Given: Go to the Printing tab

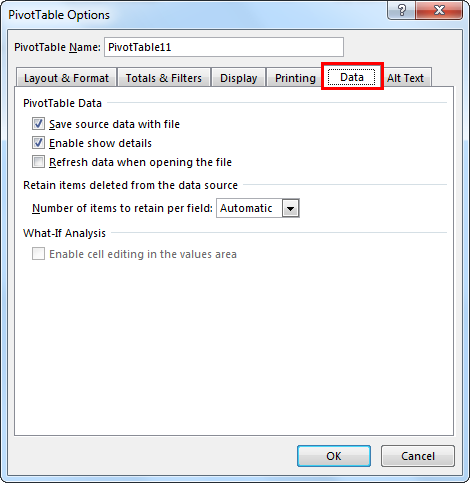Looking at the screenshot, I should click(x=295, y=78).
